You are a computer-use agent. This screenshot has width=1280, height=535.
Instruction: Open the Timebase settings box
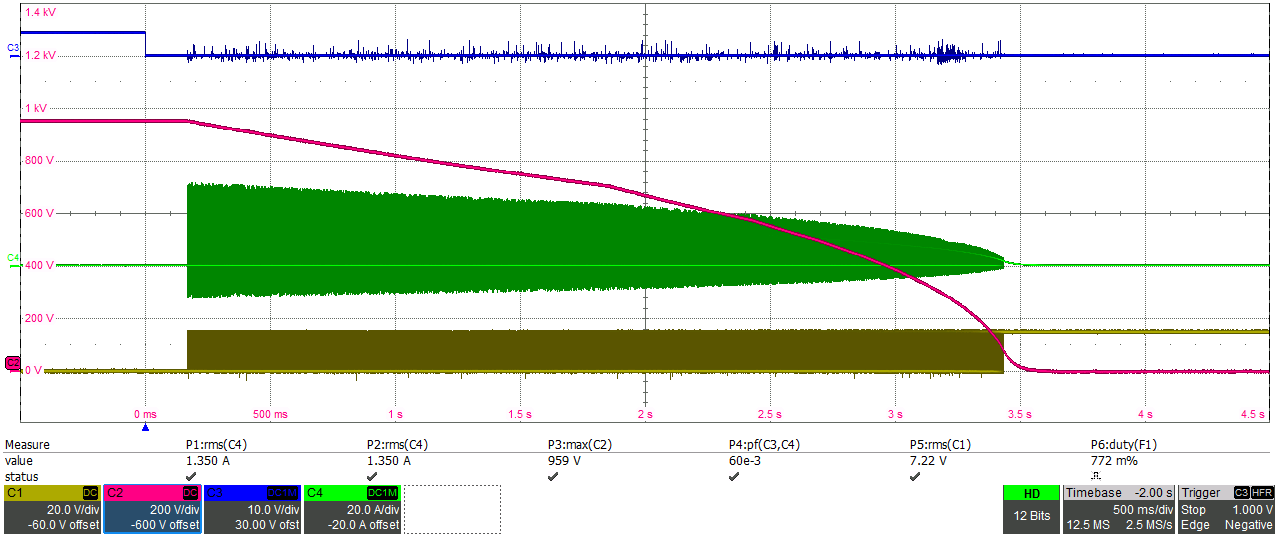pos(1118,510)
